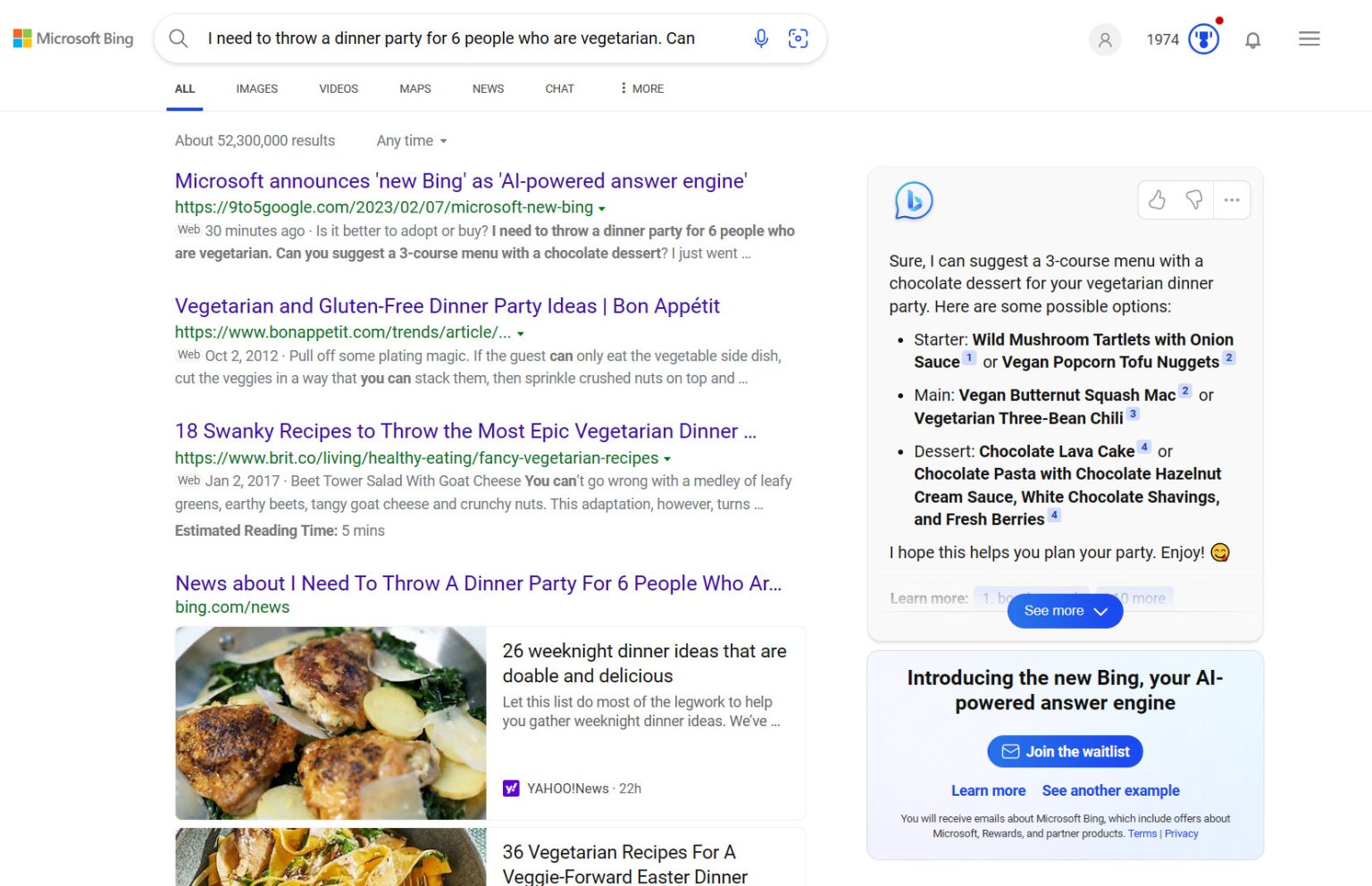Click the Microsoft Bing logo
The height and width of the screenshot is (886, 1372).
tap(73, 38)
